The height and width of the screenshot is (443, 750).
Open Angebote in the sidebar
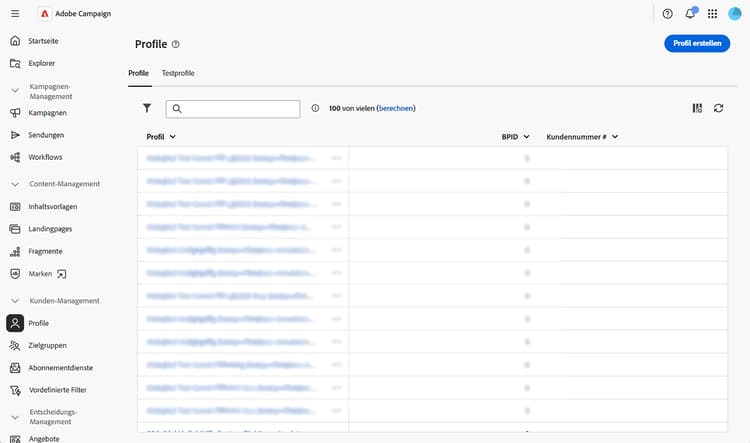click(44, 439)
